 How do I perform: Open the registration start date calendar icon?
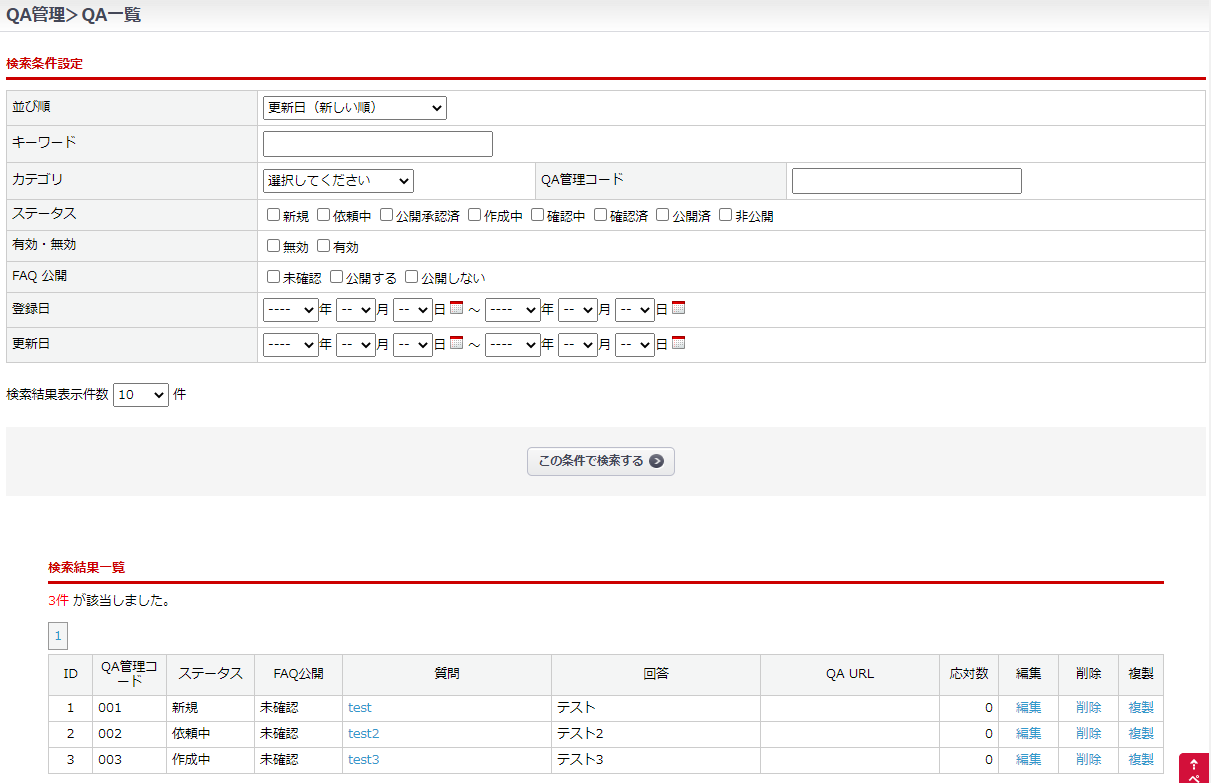pos(457,309)
